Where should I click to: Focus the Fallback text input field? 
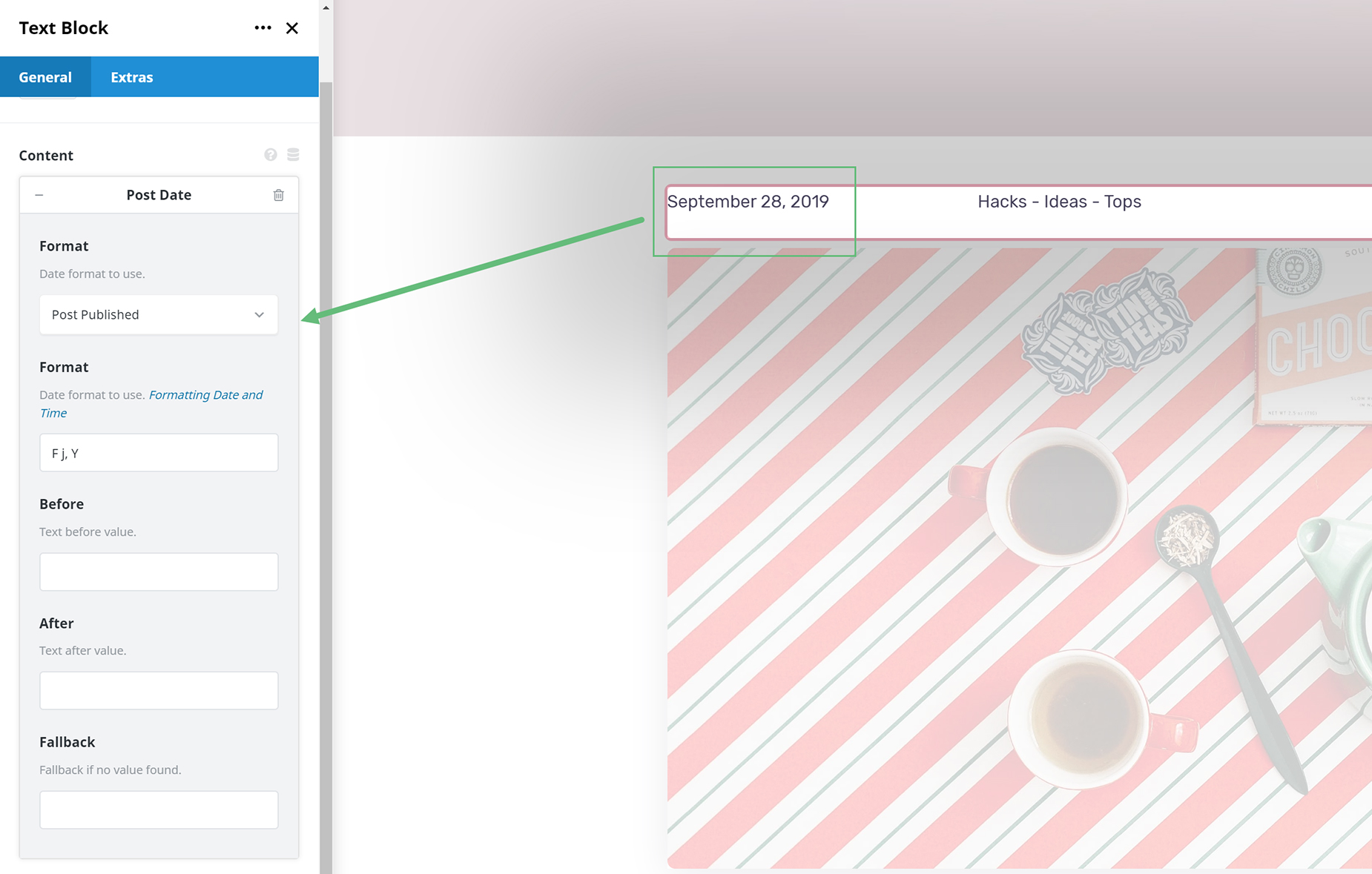coord(159,810)
